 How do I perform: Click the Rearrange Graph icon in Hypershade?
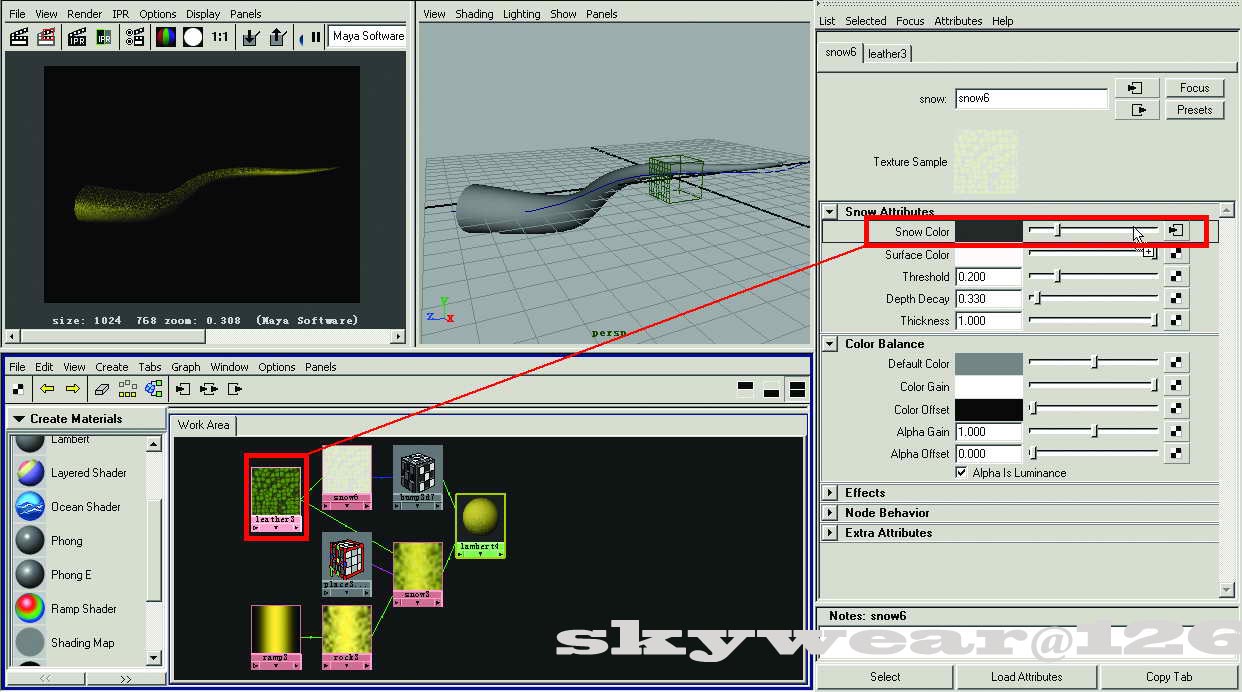127,388
